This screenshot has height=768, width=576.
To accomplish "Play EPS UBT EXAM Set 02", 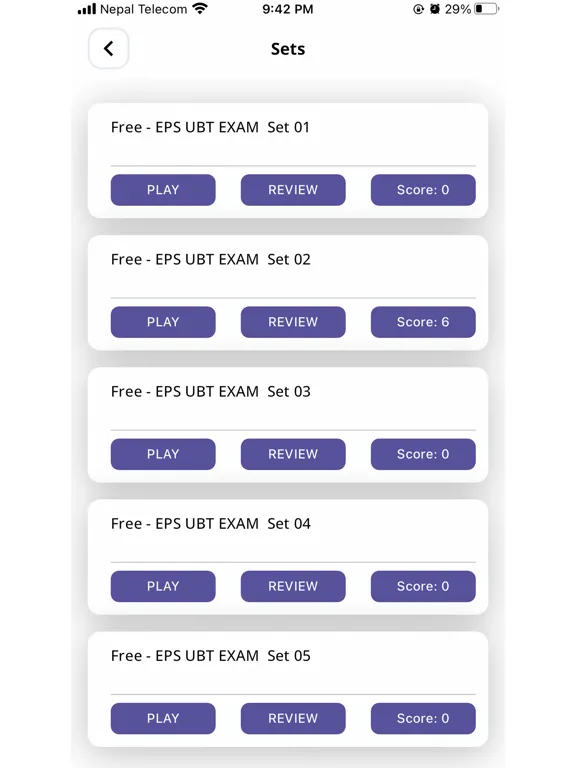I will tap(163, 322).
